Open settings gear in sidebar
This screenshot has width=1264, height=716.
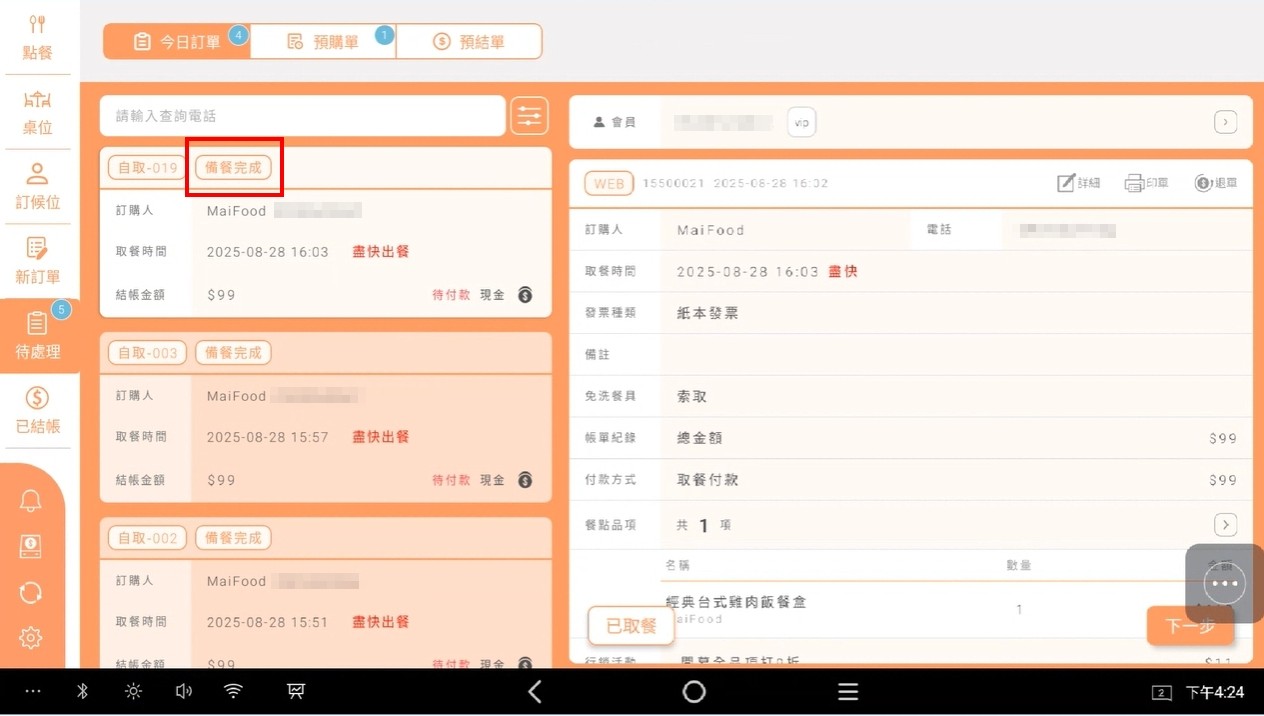tap(31, 637)
